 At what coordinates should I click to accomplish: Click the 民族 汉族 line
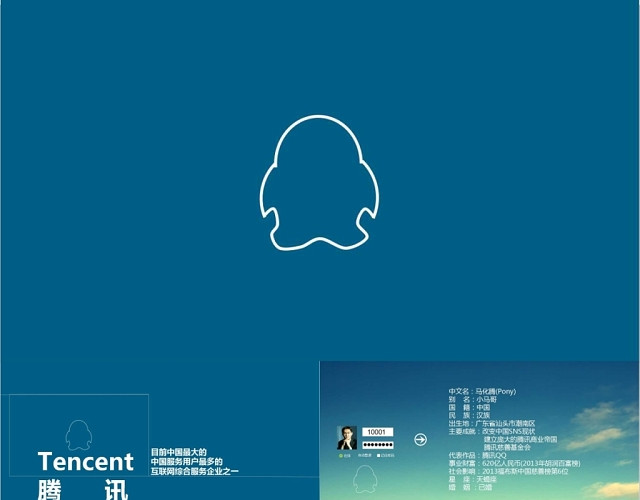469,416
